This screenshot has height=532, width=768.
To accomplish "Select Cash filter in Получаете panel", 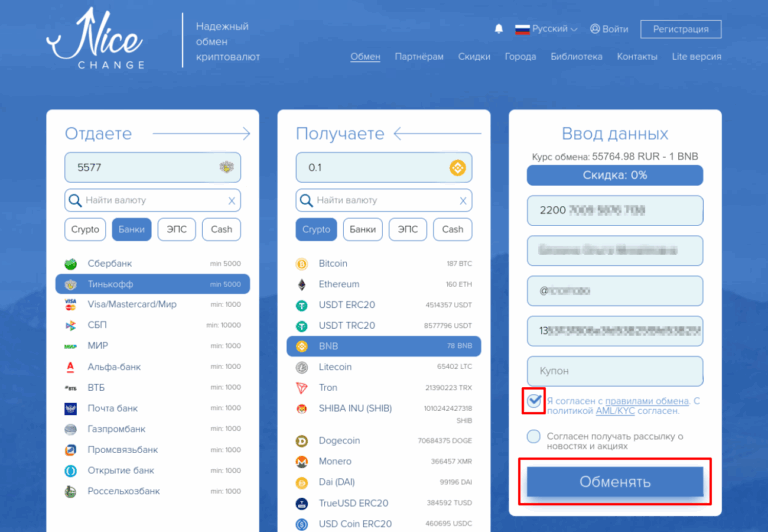I will tap(453, 229).
